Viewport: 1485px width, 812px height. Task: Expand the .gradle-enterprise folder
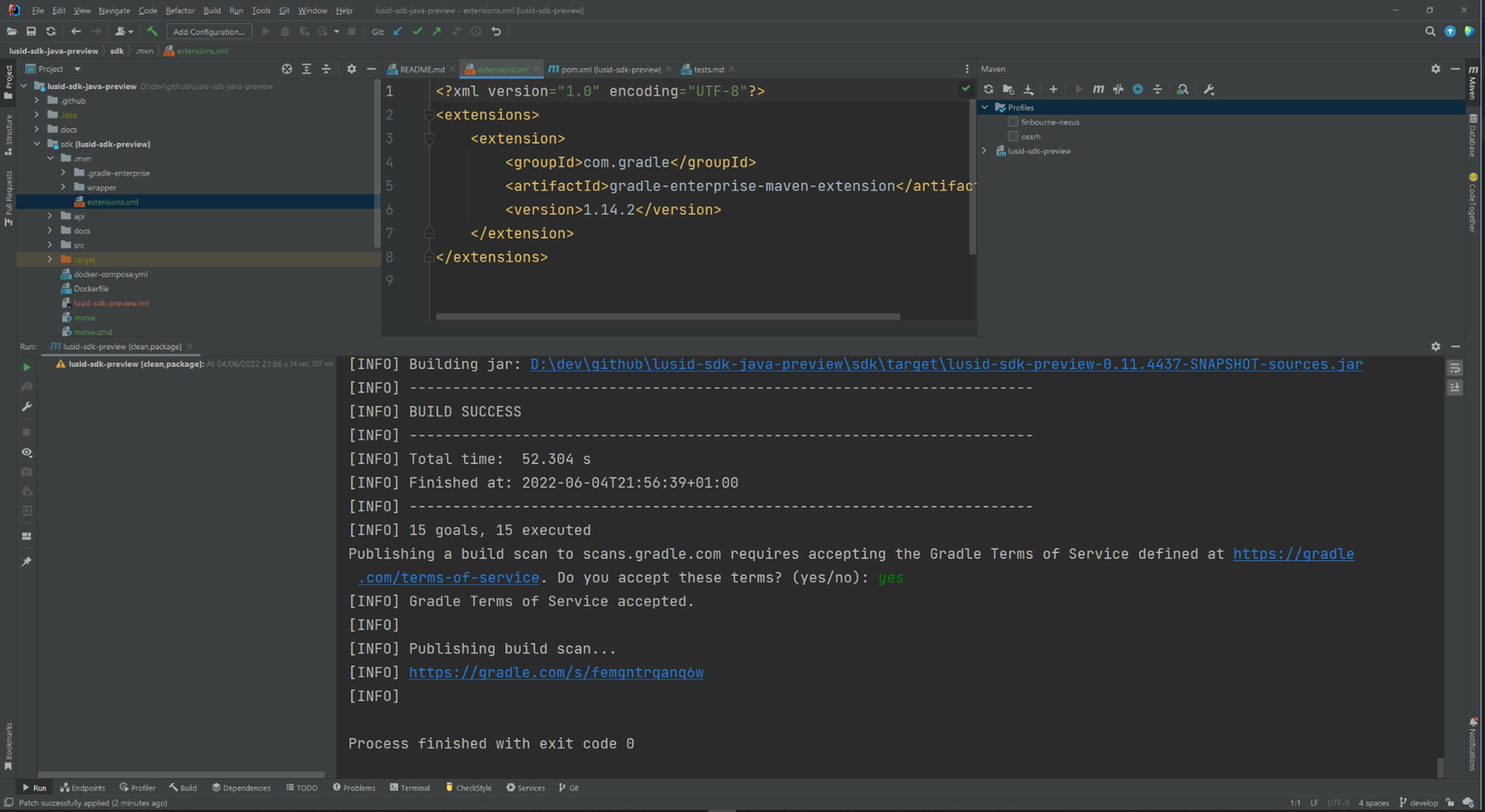pos(64,172)
